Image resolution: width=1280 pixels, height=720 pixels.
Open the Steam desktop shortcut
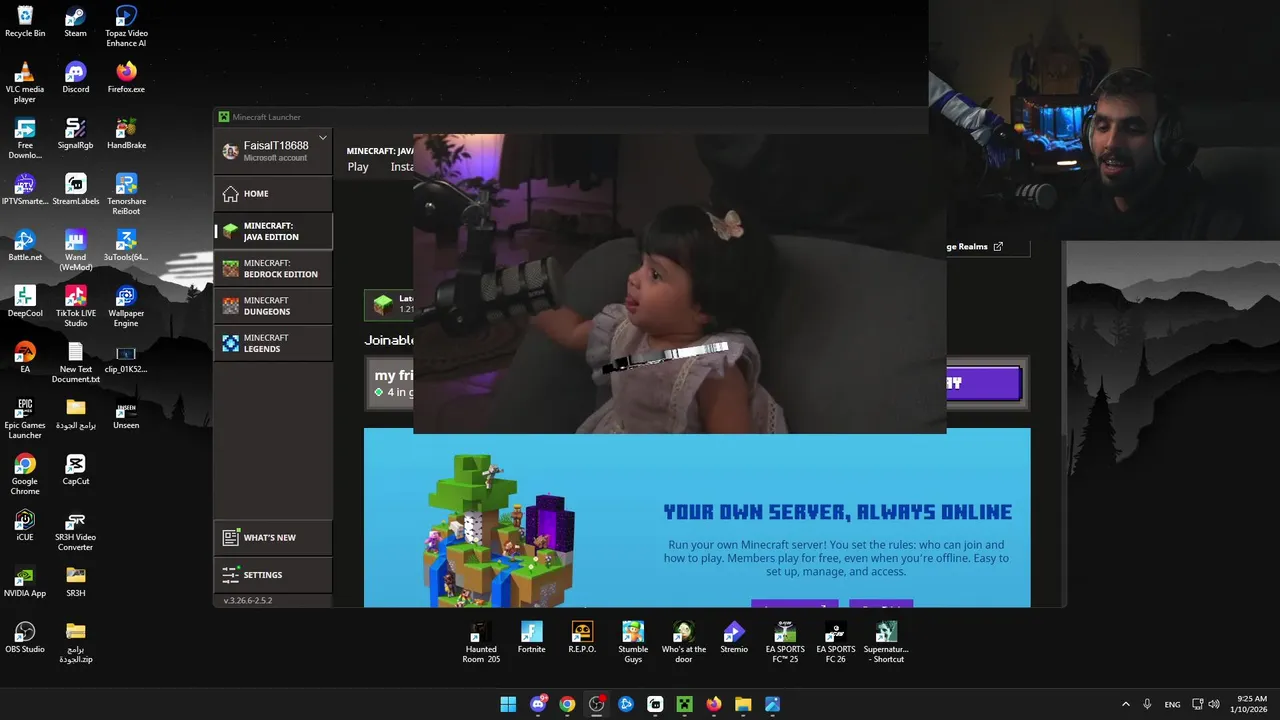click(76, 21)
